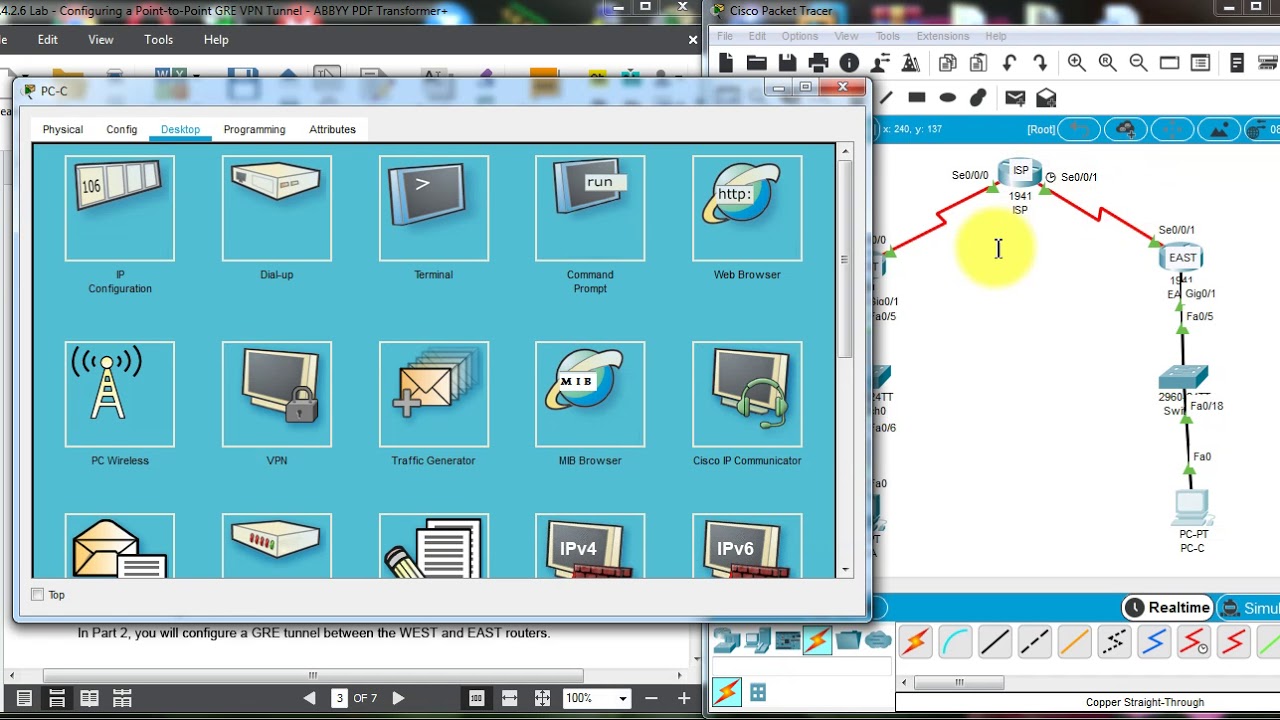Viewport: 1280px width, 720px height.
Task: Select the Desktop tab
Action: point(181,129)
